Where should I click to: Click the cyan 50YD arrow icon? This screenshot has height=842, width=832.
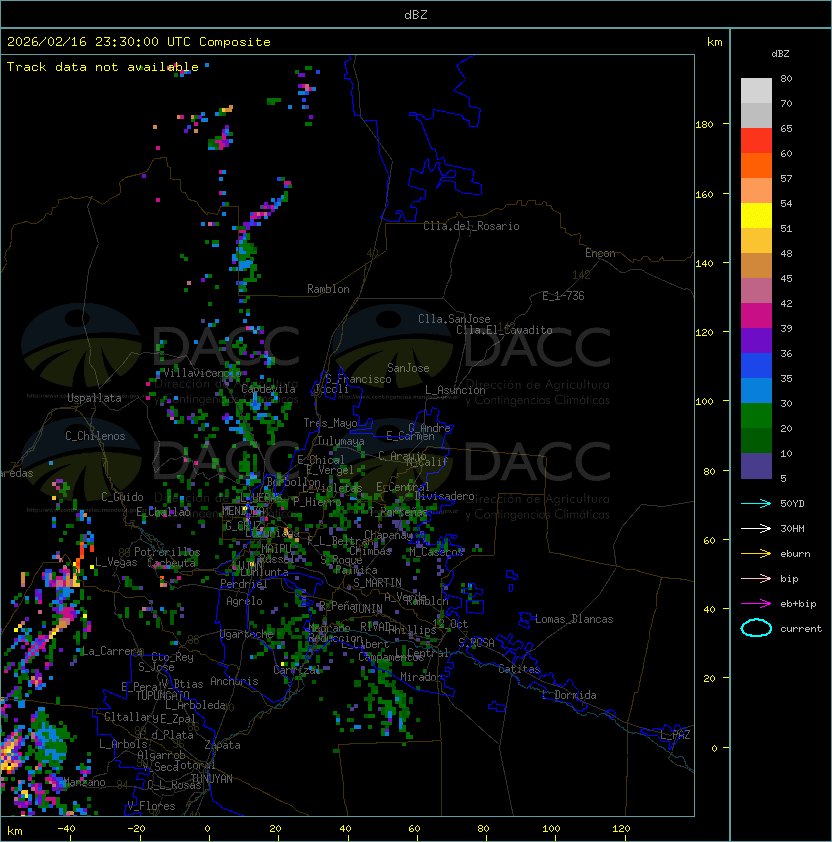(756, 503)
